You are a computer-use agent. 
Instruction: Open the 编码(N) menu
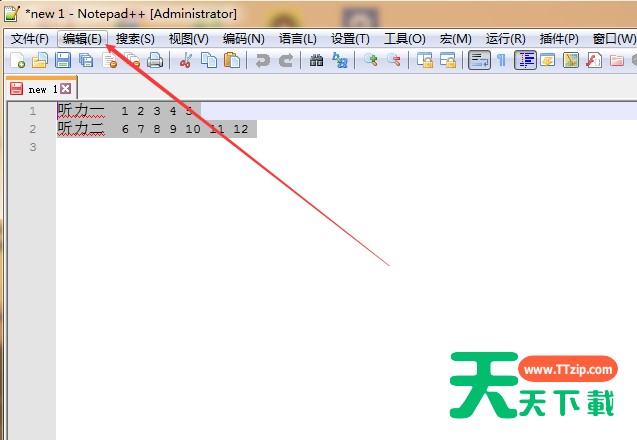pos(243,39)
